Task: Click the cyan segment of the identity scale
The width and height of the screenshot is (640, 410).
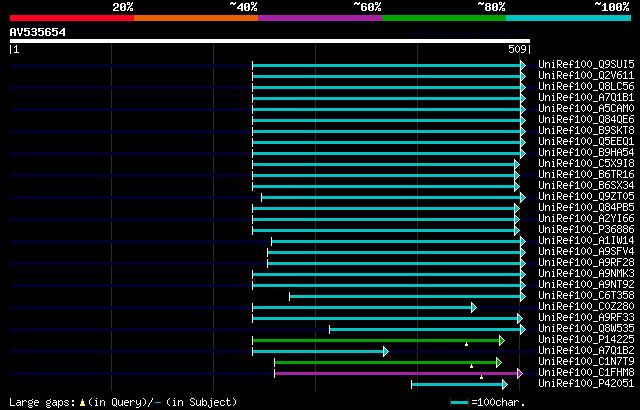Action: pyautogui.click(x=569, y=18)
